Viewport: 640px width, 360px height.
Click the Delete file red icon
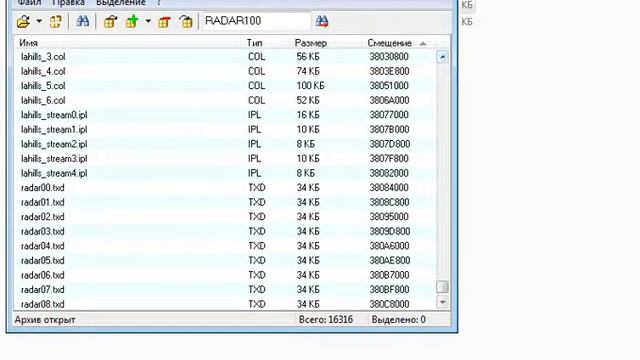pos(164,21)
